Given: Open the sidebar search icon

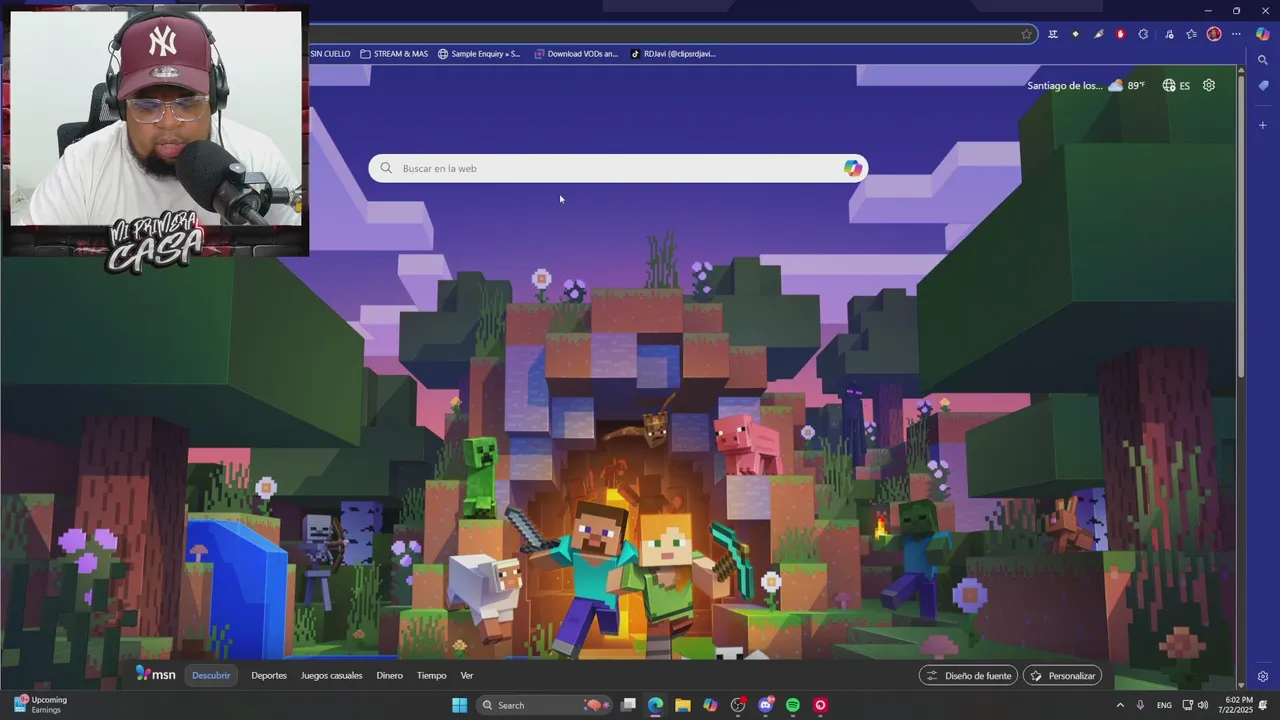Looking at the screenshot, I should pos(1263,60).
